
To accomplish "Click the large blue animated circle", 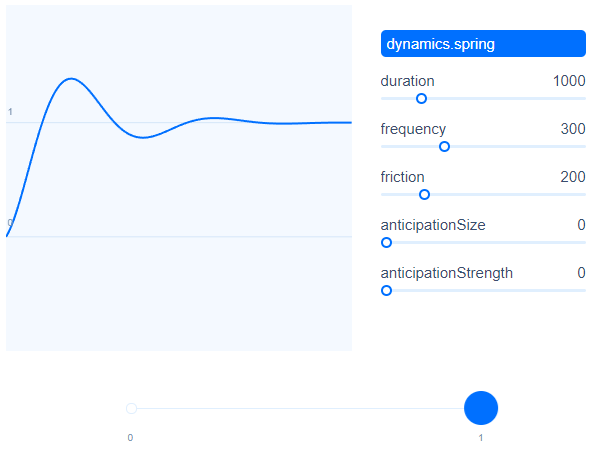I will coord(481,408).
